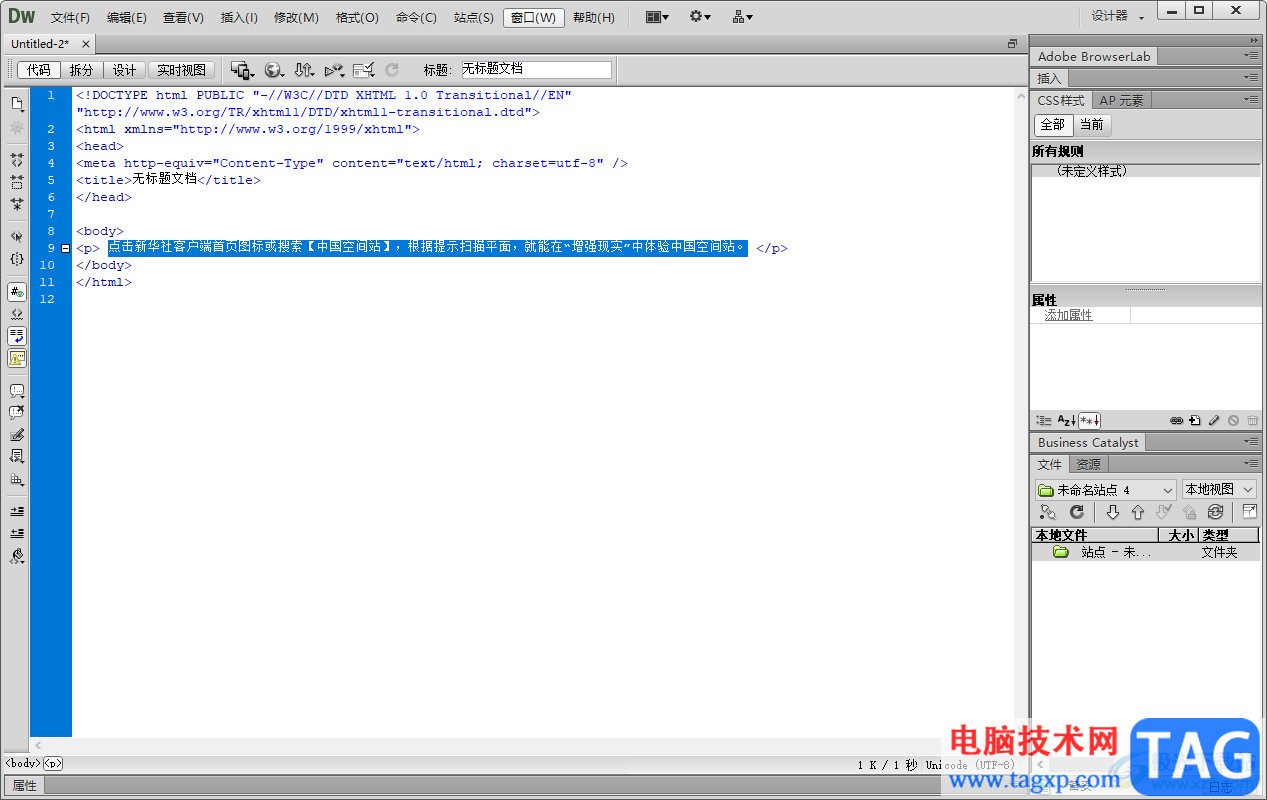Click the Check Browser Compatibility icon
This screenshot has height=800, width=1267.
(x=364, y=70)
